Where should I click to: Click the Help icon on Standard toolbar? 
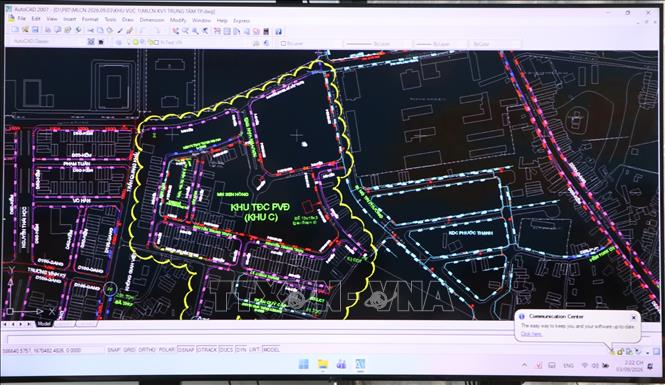point(278,31)
